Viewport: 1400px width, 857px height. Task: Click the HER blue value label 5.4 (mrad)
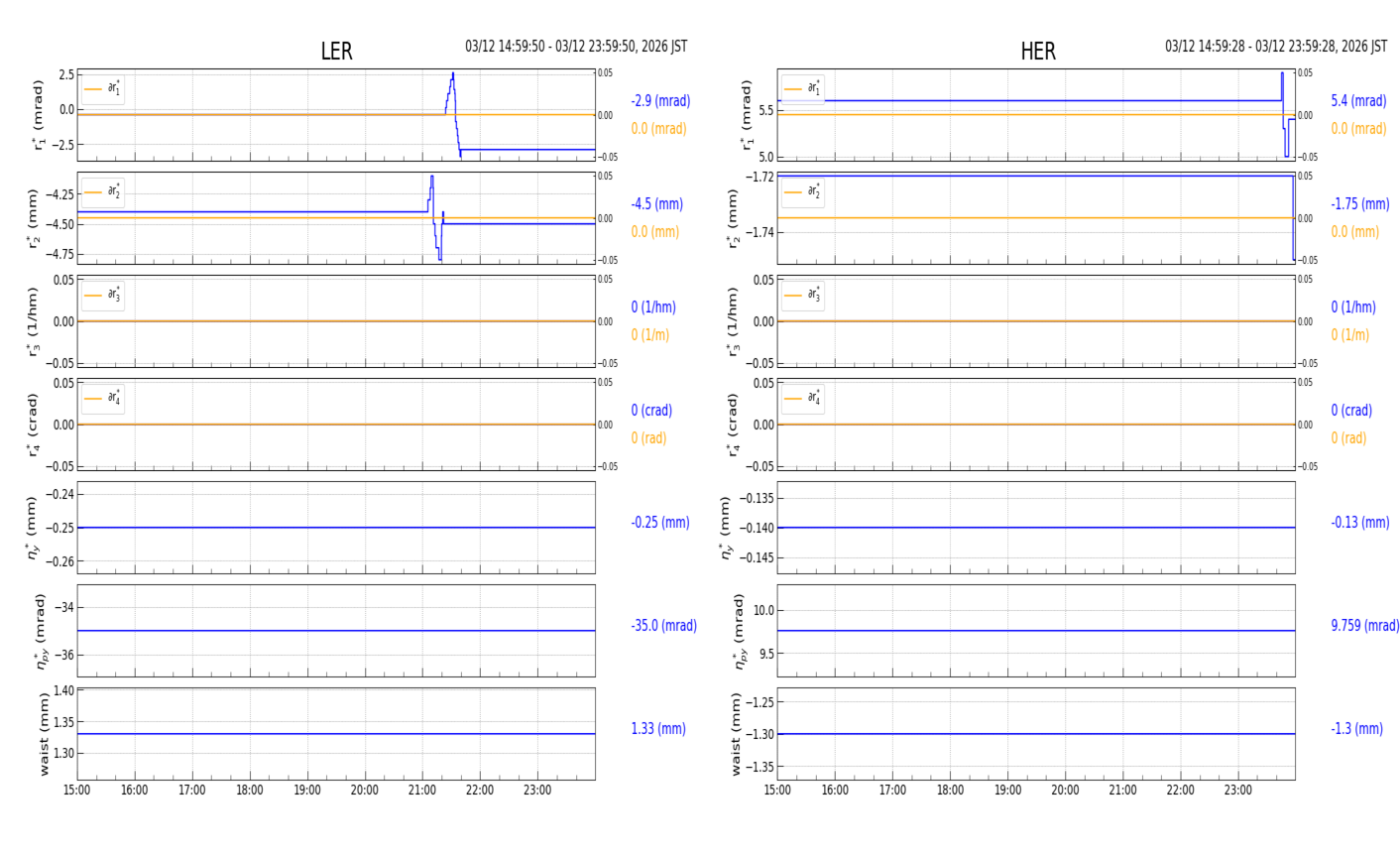coord(1358,101)
